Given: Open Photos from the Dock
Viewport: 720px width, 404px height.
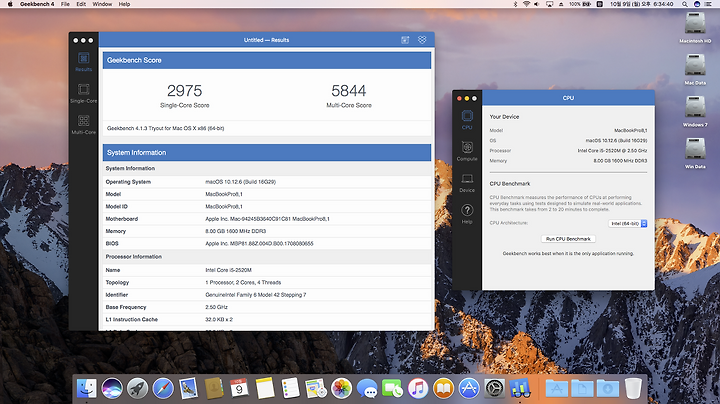Looking at the screenshot, I should pyautogui.click(x=341, y=388).
